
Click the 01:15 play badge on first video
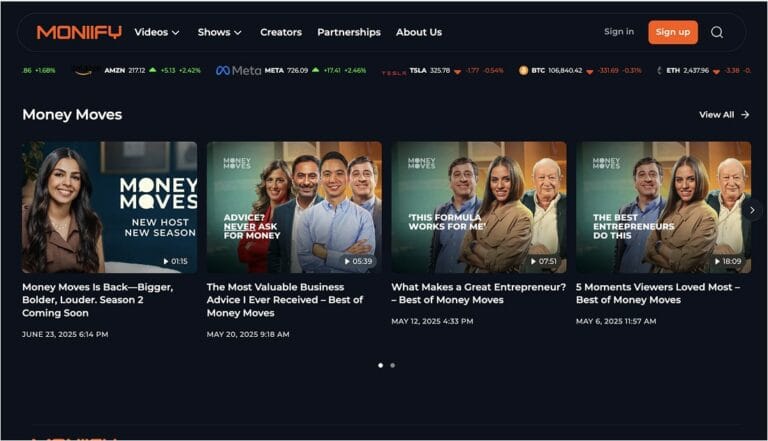(x=175, y=261)
